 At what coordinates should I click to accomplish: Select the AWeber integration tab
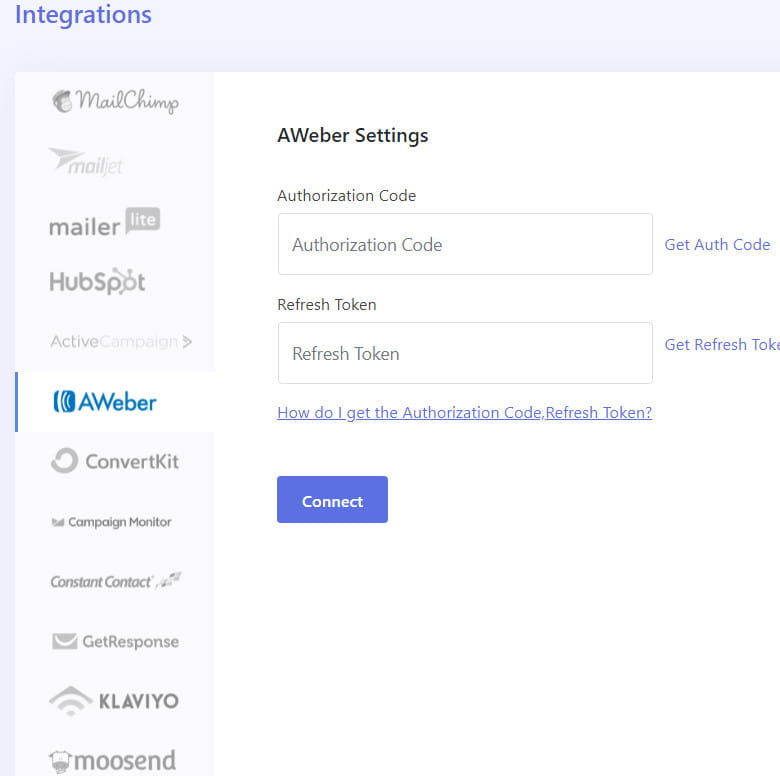click(105, 402)
